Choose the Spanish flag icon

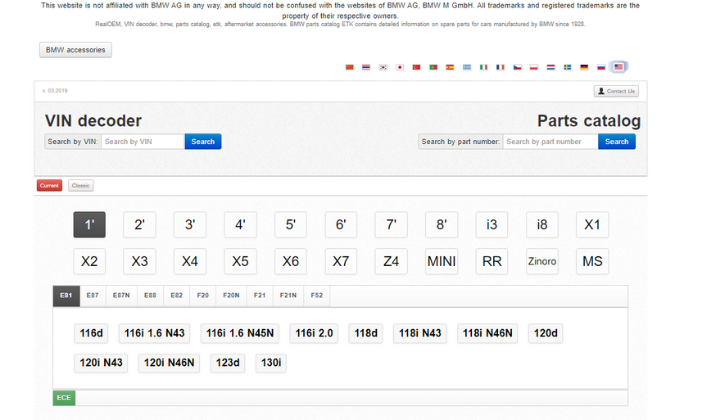(450, 67)
